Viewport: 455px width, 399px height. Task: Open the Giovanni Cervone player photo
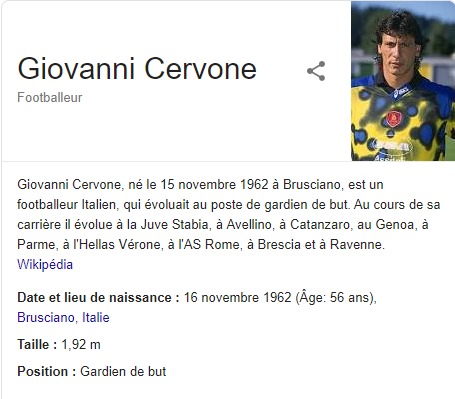(x=403, y=81)
